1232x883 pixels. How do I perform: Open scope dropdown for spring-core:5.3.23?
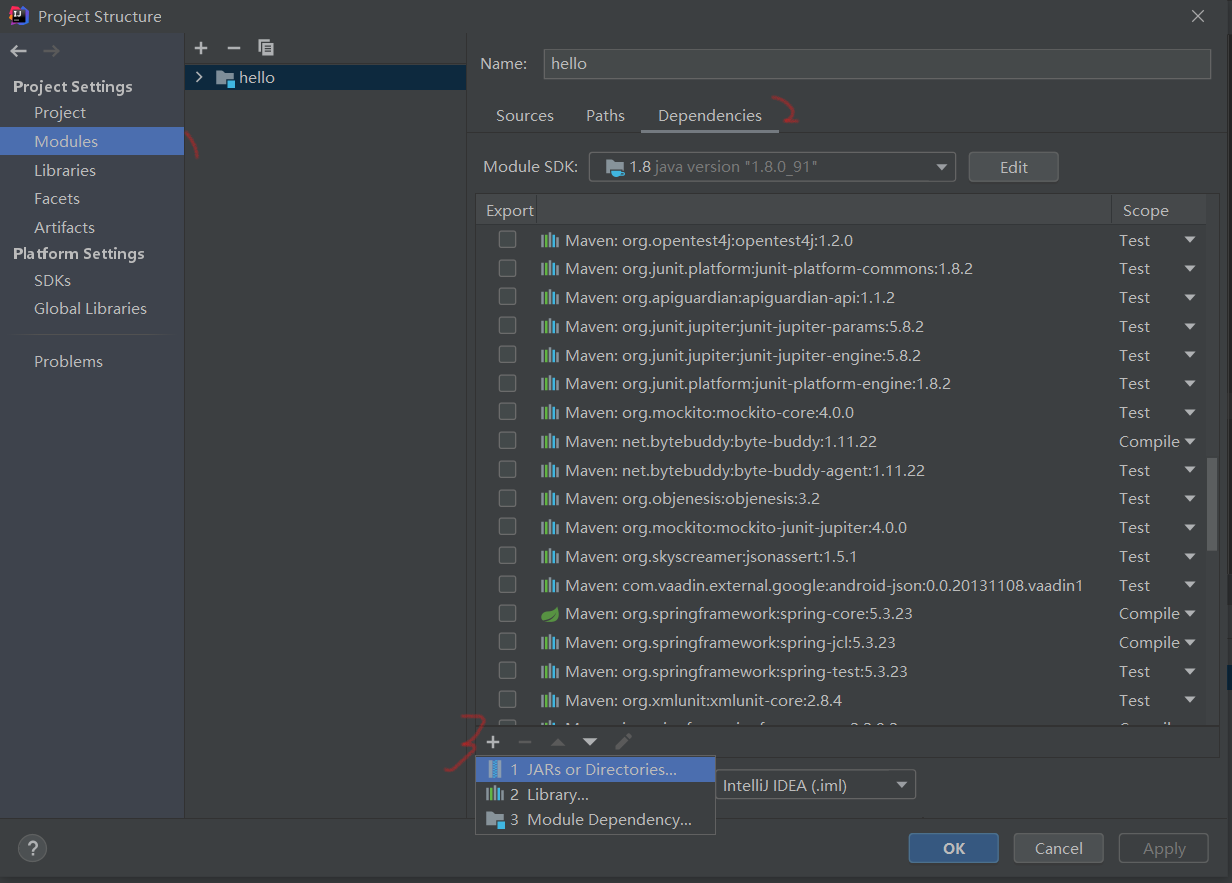(x=1190, y=614)
